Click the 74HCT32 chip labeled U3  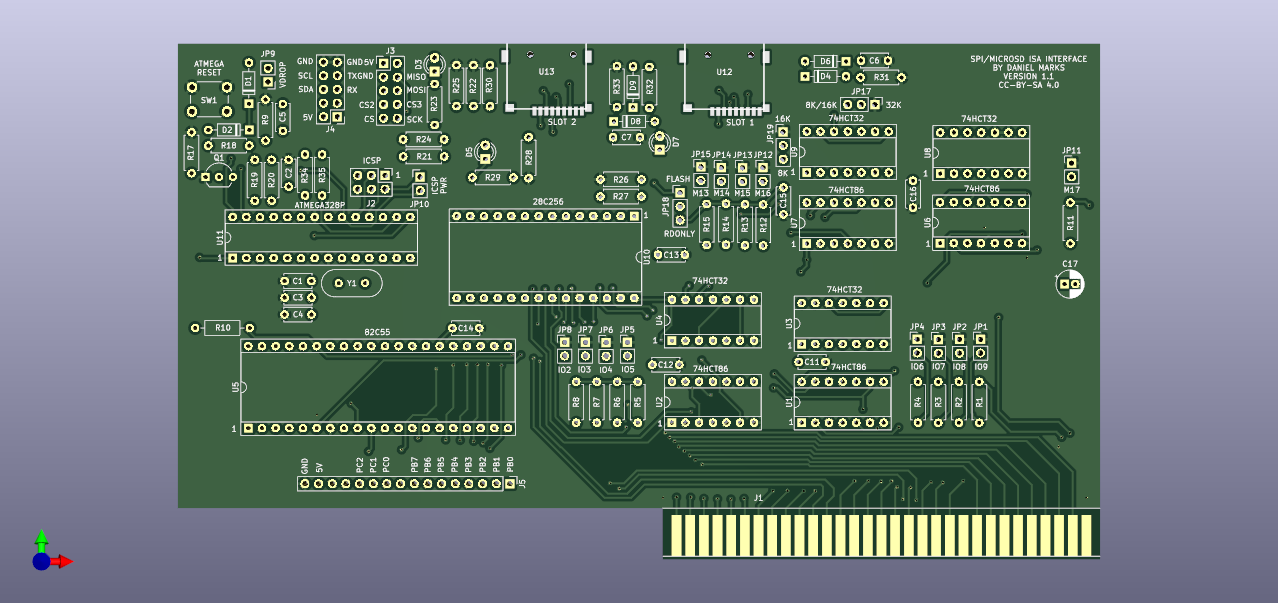point(843,323)
